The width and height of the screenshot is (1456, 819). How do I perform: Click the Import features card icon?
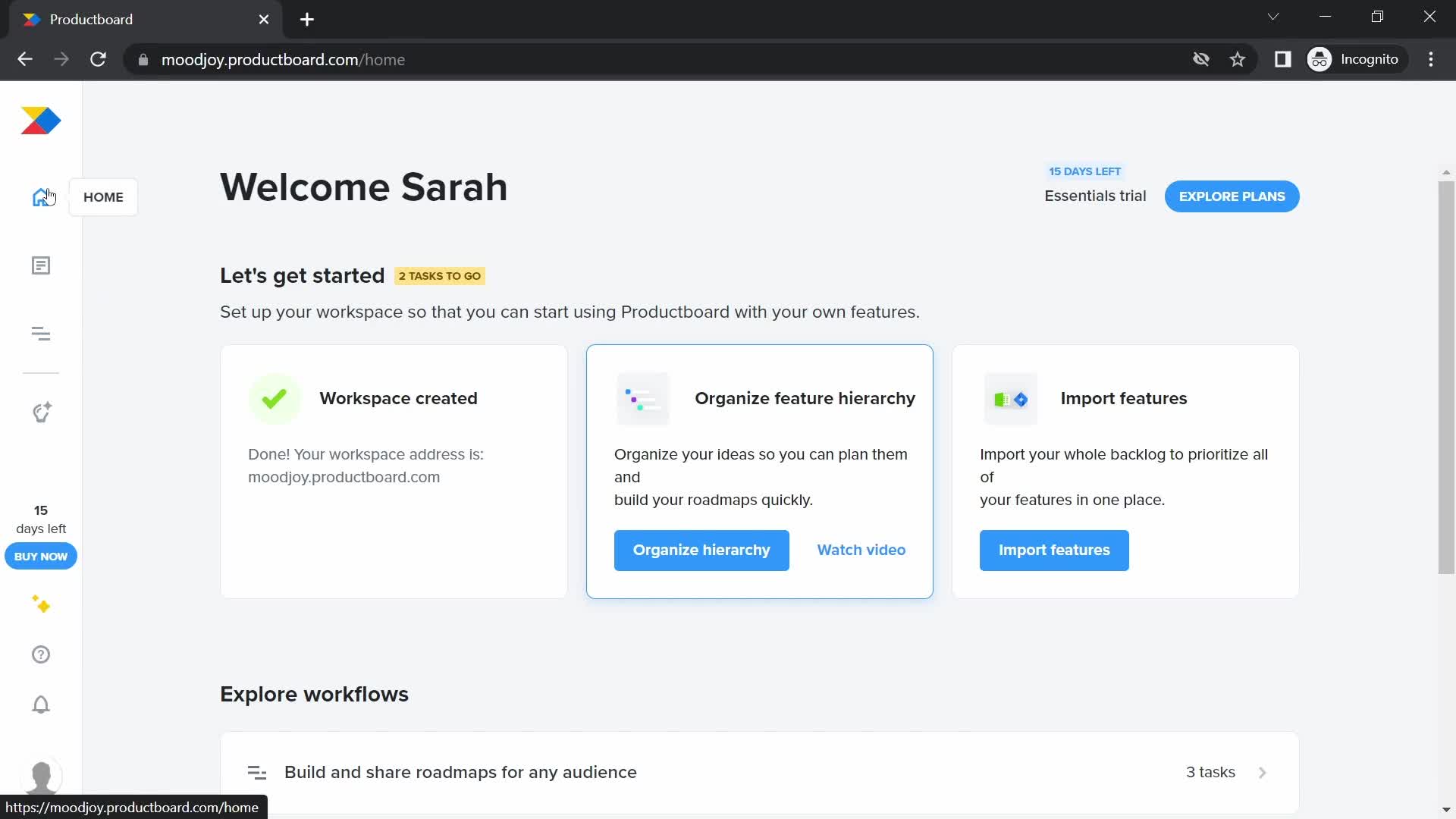1010,399
